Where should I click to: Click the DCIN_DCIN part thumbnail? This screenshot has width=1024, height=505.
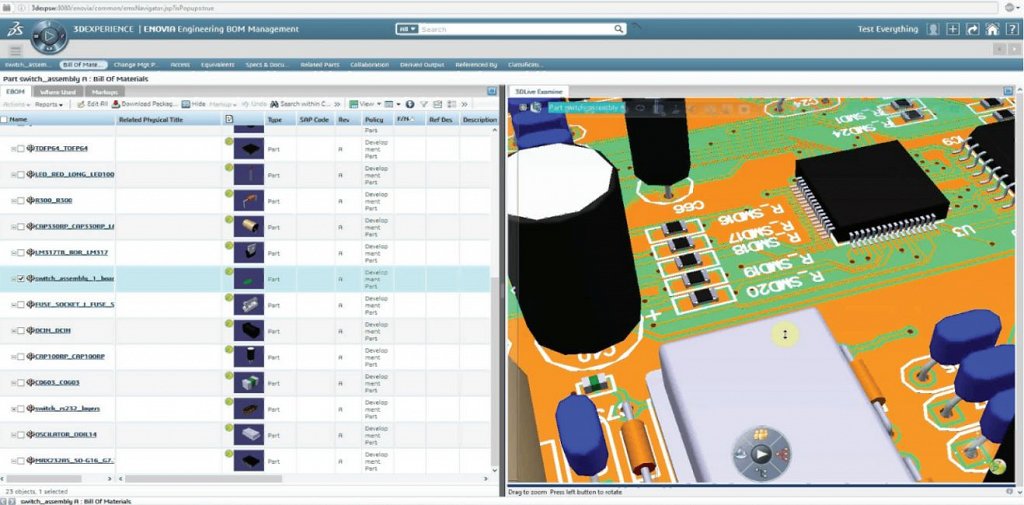[x=249, y=329]
